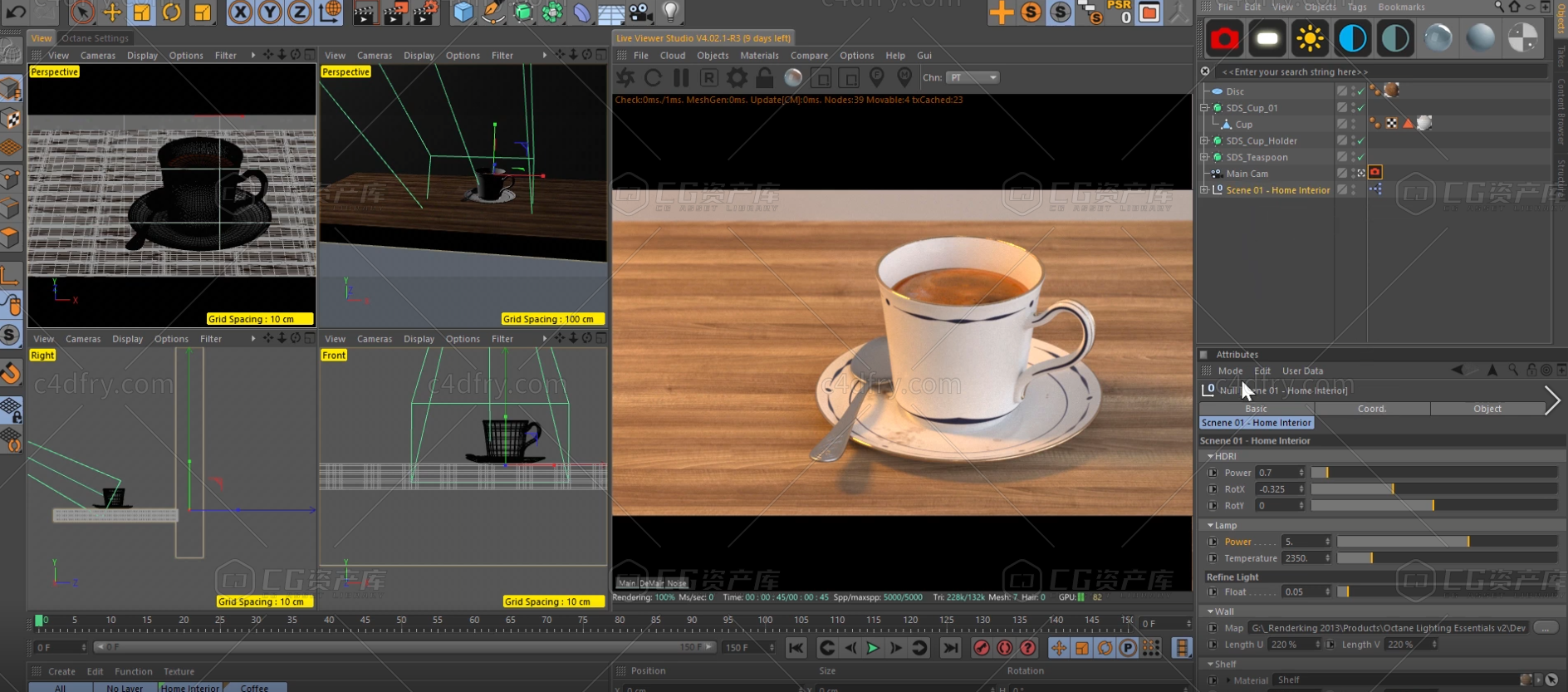Screen dimensions: 1568x692
Task: Play the timeline forward
Action: [x=873, y=648]
